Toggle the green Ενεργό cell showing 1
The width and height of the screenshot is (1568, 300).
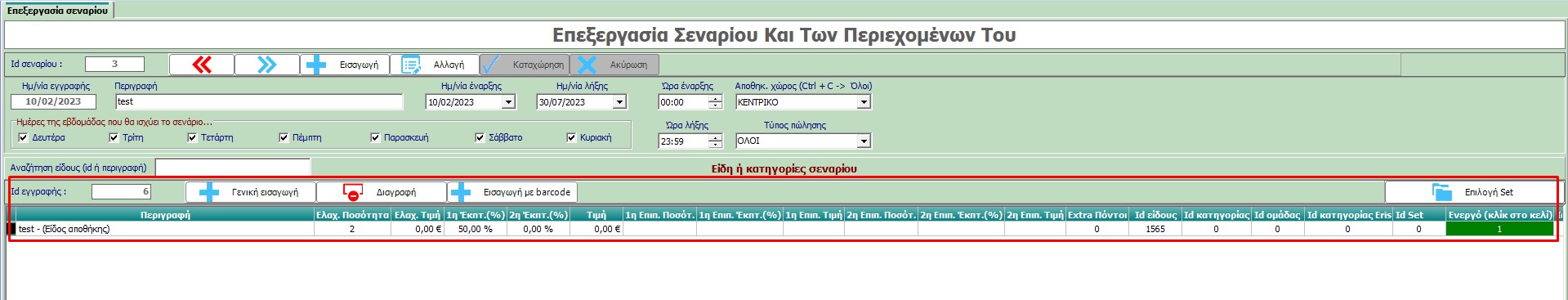pyautogui.click(x=1500, y=229)
